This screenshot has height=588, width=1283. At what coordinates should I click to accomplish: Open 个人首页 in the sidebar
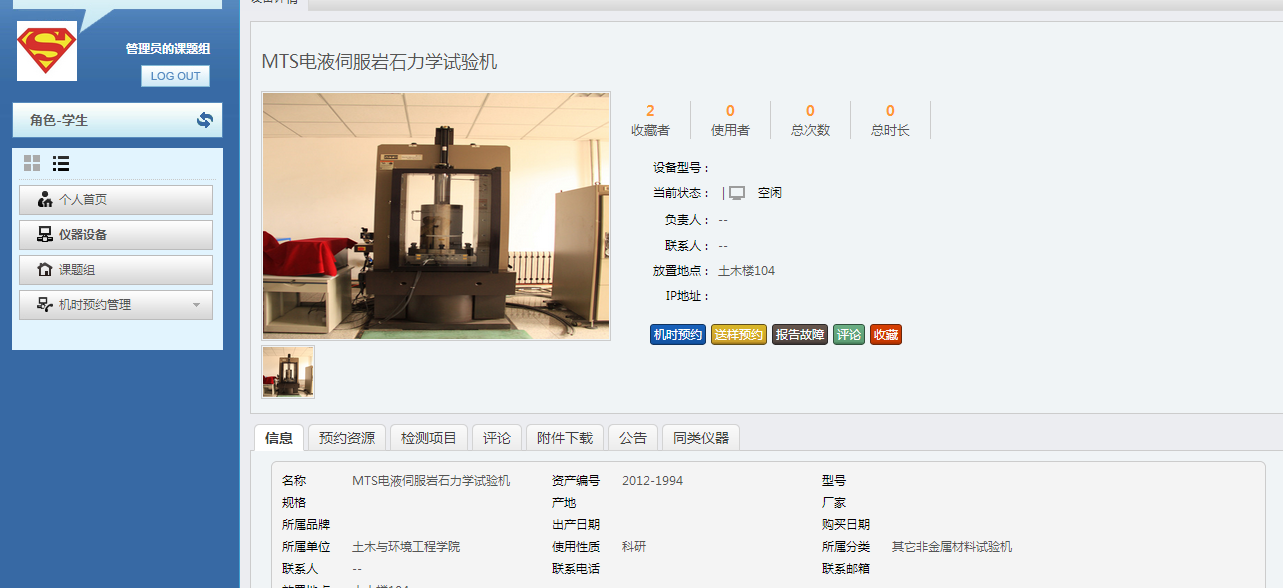116,200
